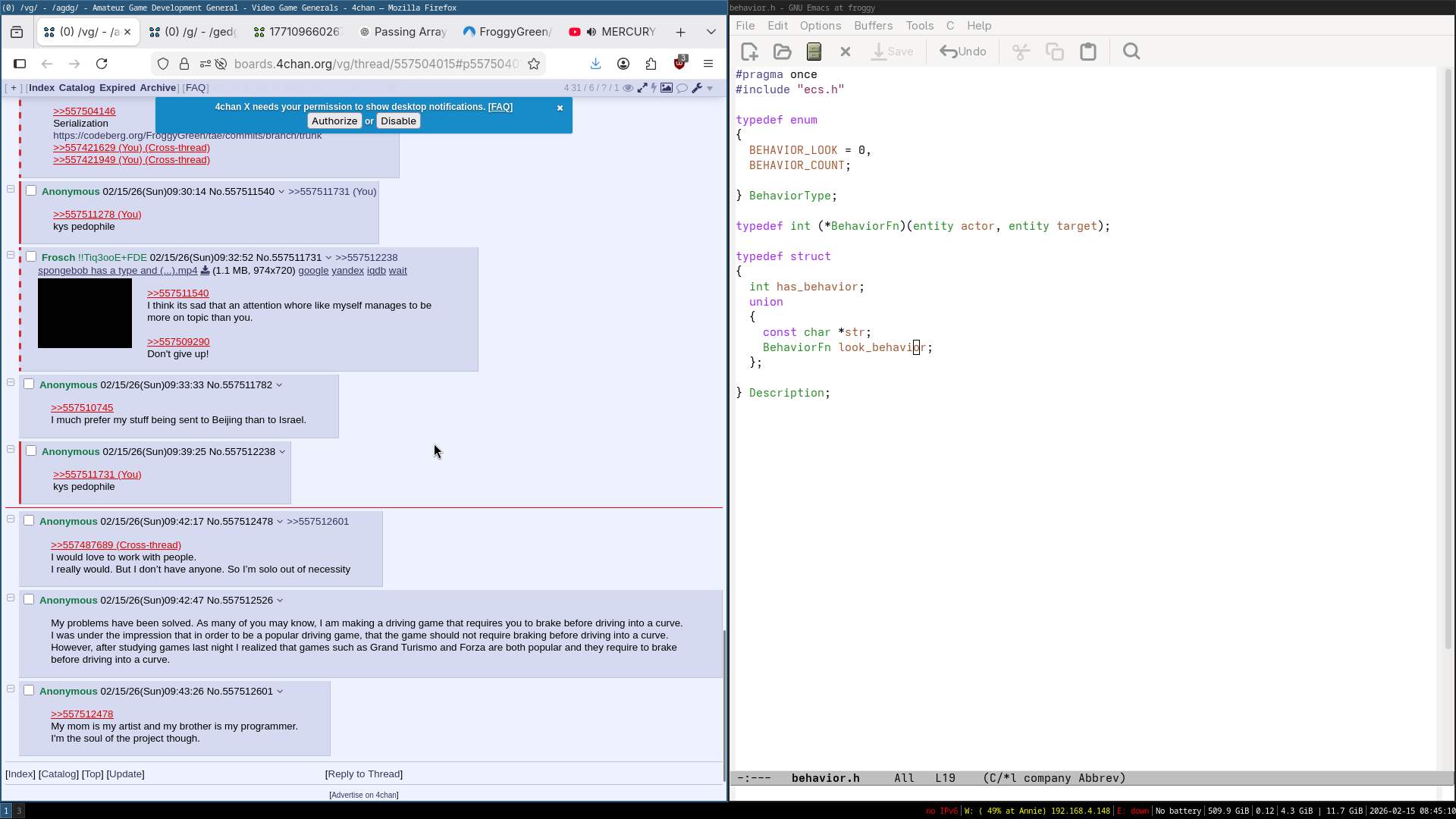Check box for post No.557512601
This screenshot has height=819, width=1456.
click(x=29, y=690)
